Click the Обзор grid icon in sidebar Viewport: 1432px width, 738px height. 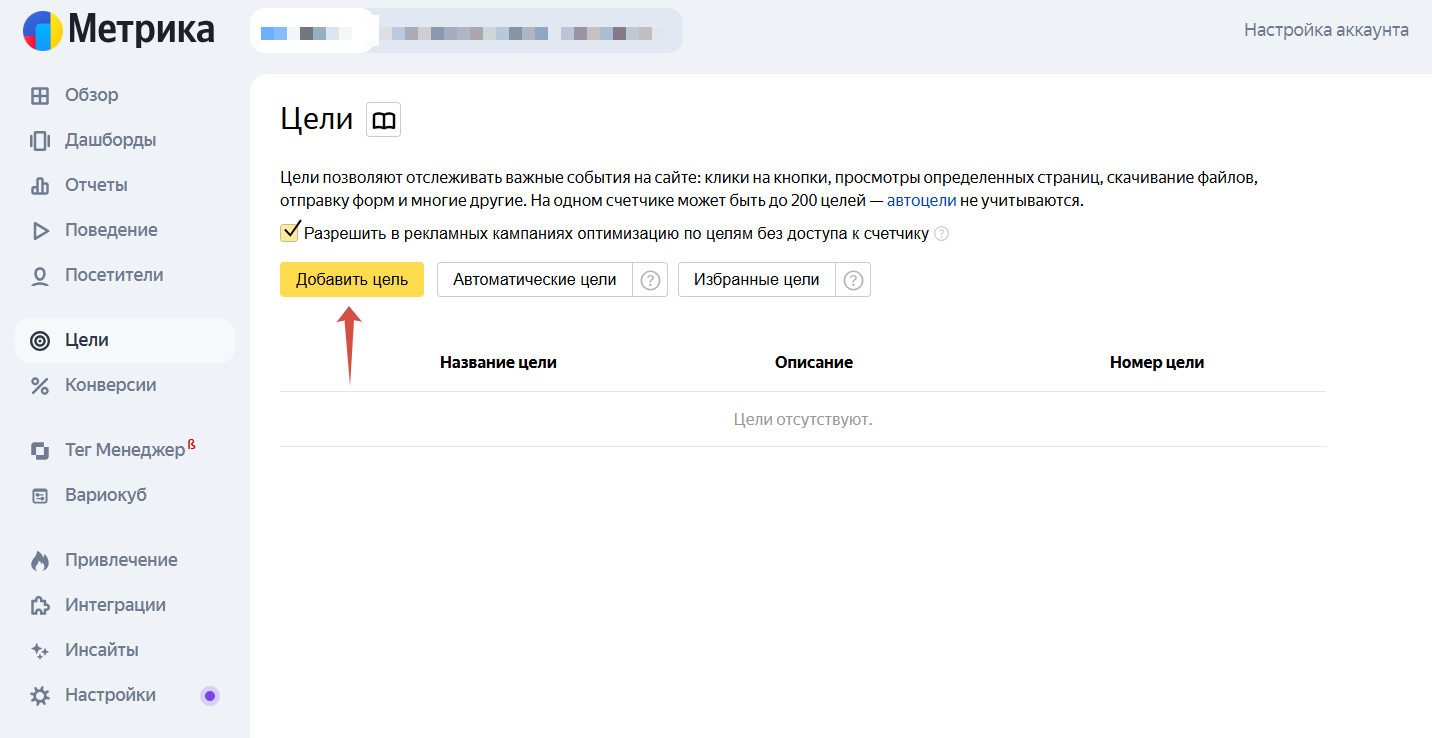click(40, 96)
